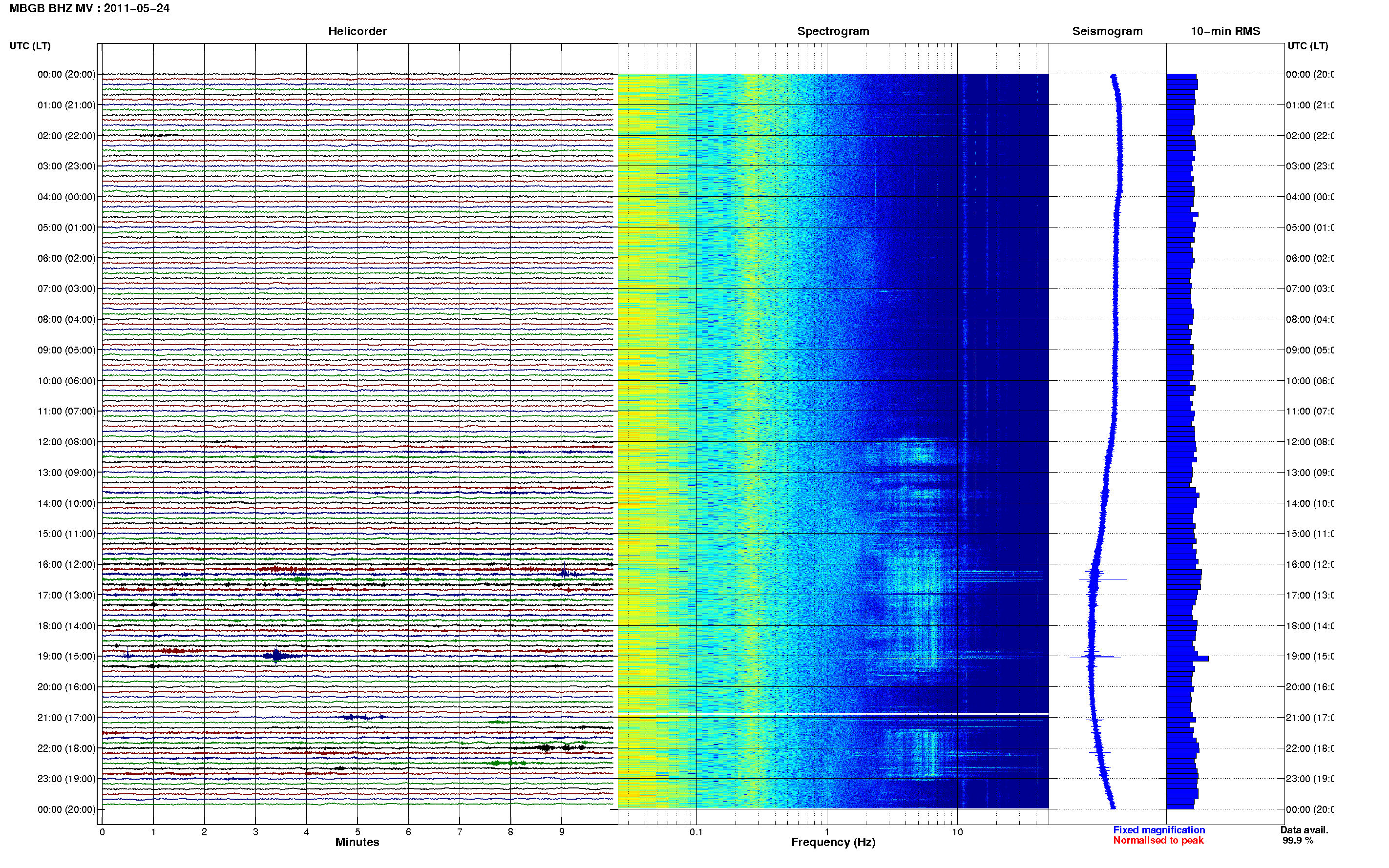Click the 13:00 (09:00) helicorder time label

tap(66, 473)
